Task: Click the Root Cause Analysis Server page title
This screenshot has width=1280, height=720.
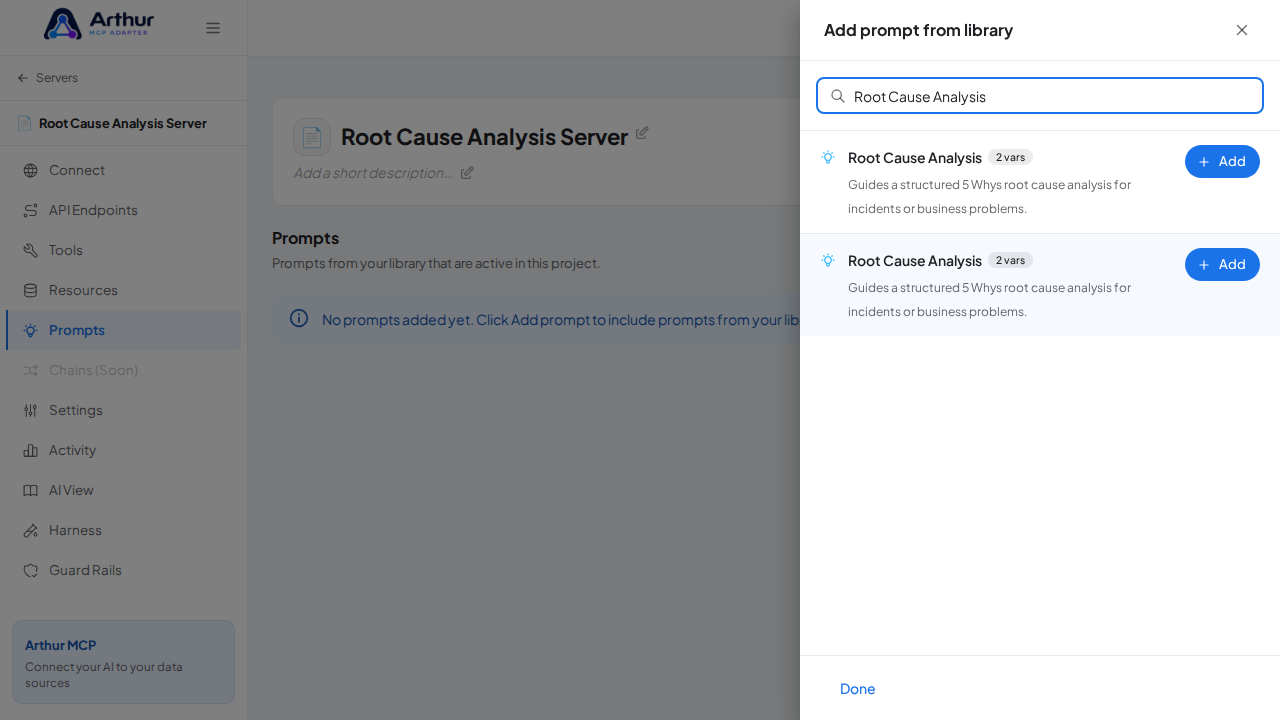Action: (x=484, y=137)
